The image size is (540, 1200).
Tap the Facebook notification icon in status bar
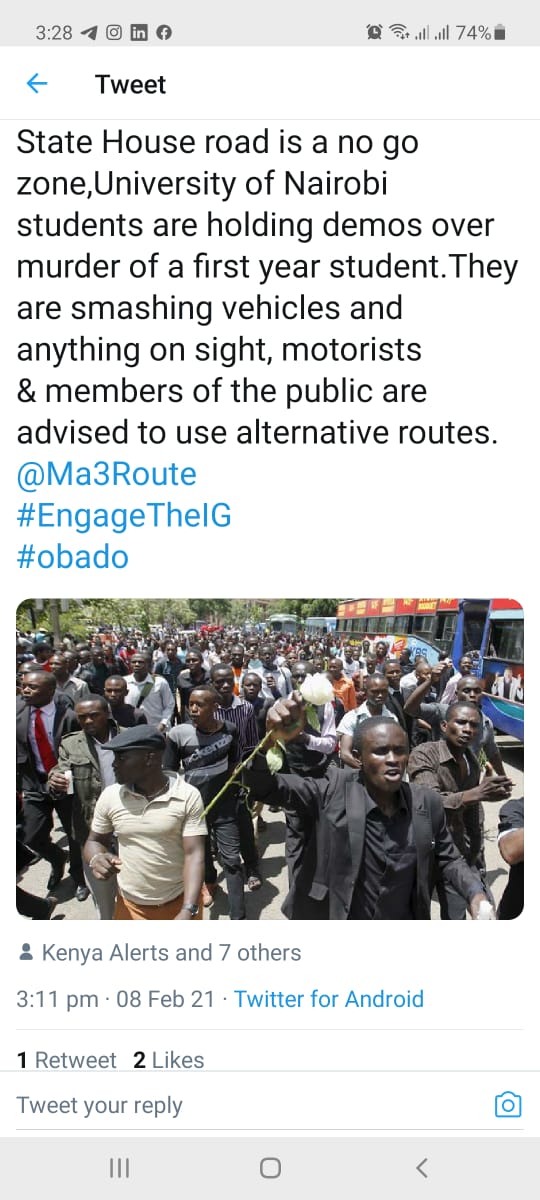pos(164,33)
